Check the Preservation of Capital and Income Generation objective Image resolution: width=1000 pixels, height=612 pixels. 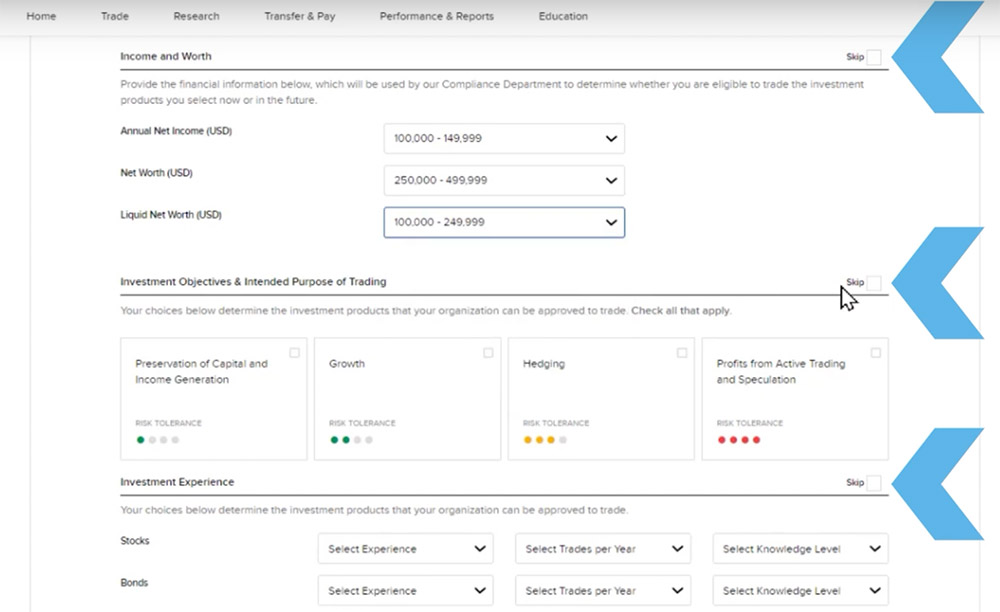(294, 352)
